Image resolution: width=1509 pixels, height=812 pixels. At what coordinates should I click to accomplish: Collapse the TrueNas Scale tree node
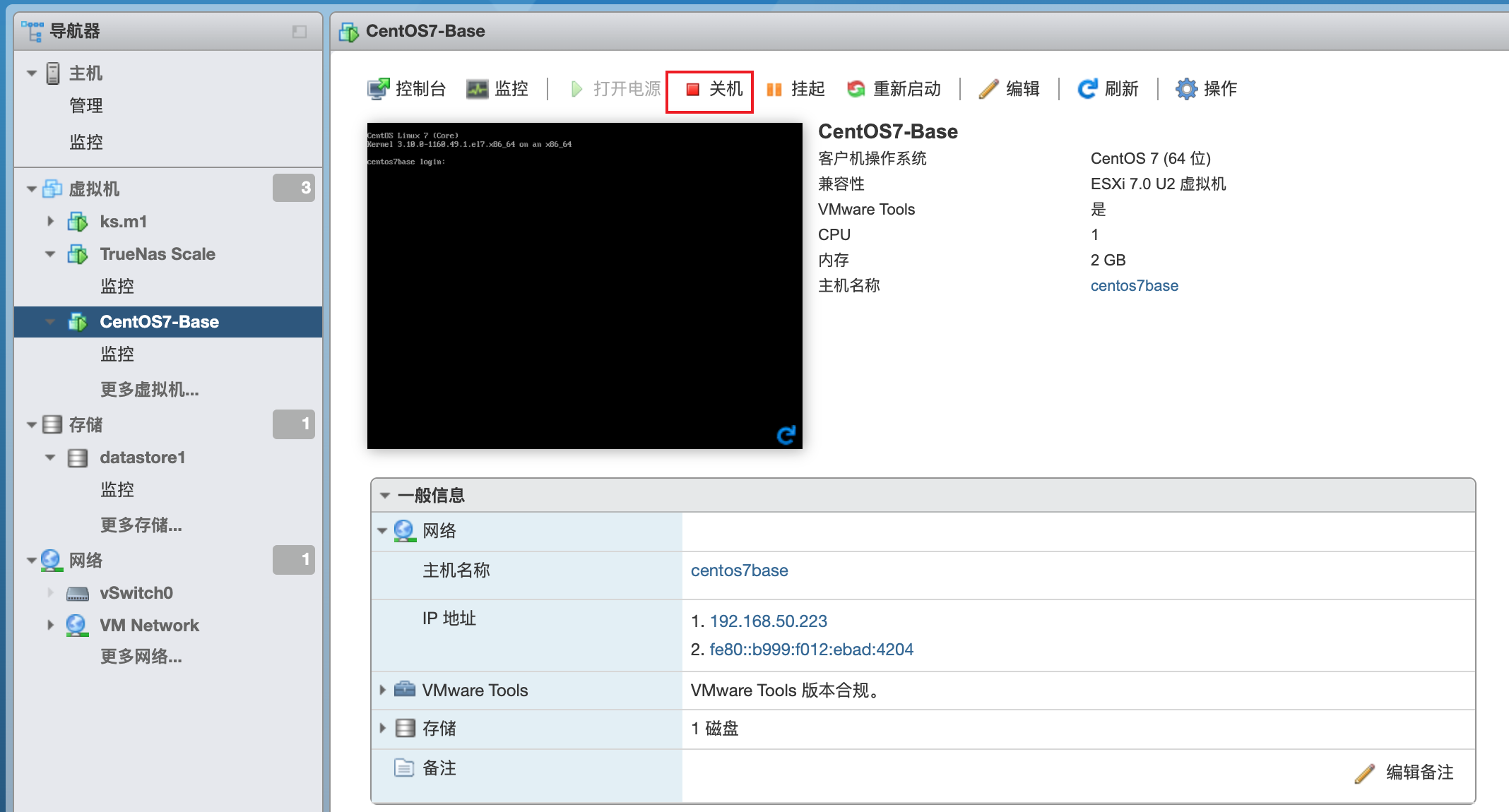click(x=50, y=254)
